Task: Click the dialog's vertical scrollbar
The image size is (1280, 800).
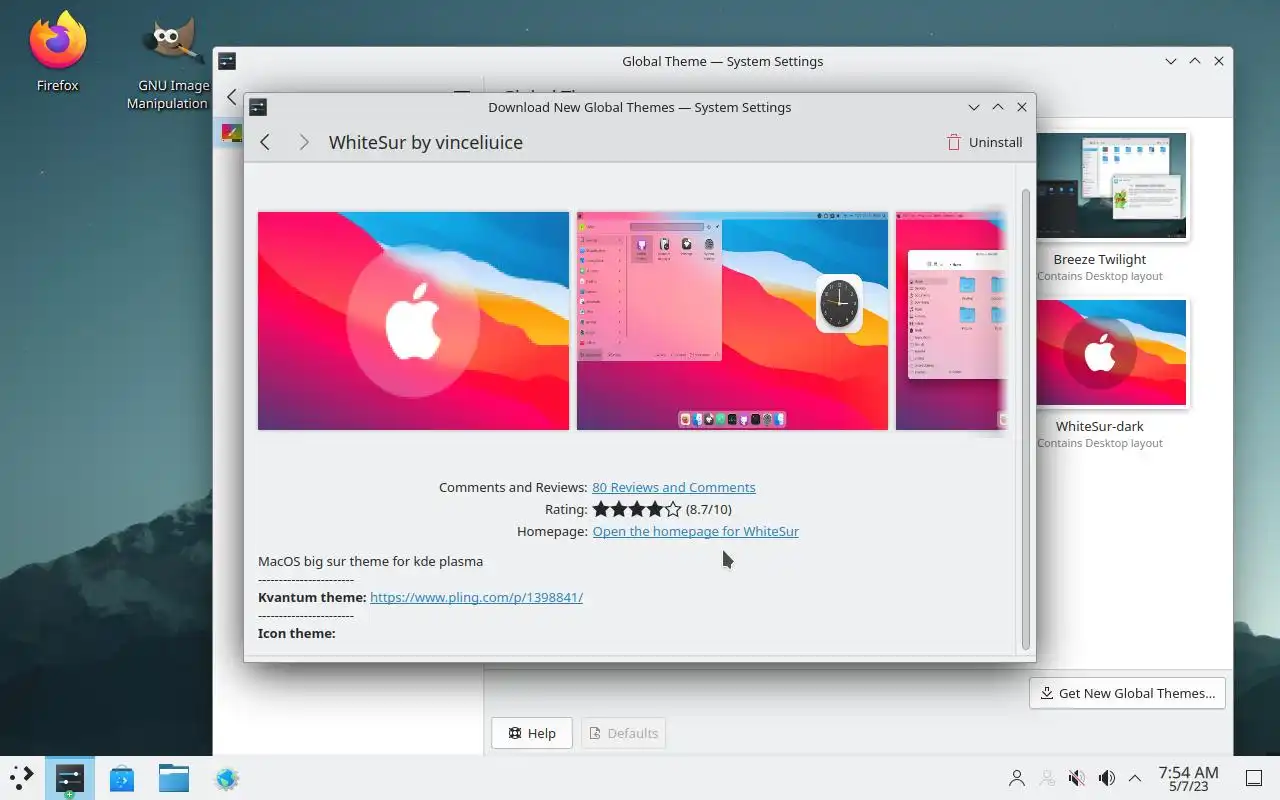Action: point(1025,420)
